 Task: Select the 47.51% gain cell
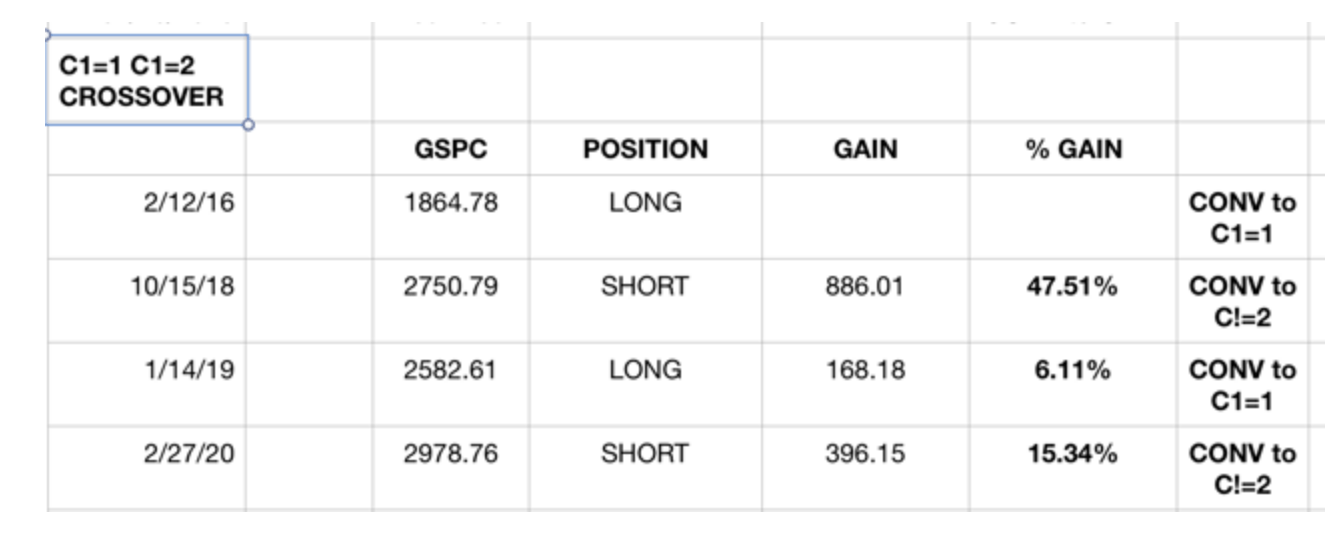pos(1072,286)
